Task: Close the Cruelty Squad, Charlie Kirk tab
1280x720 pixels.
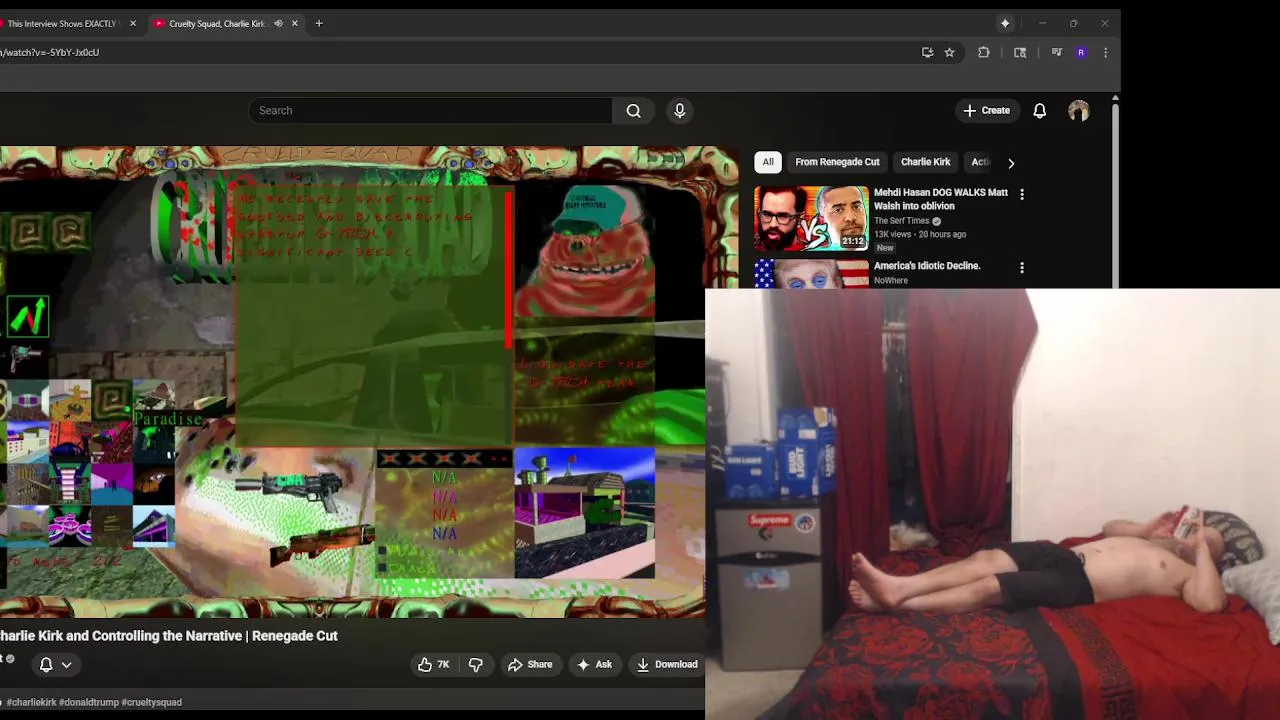Action: click(294, 23)
